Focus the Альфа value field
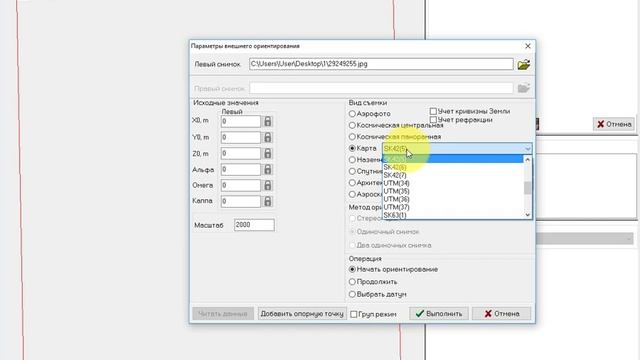Image resolution: width=640 pixels, height=360 pixels. click(x=241, y=169)
